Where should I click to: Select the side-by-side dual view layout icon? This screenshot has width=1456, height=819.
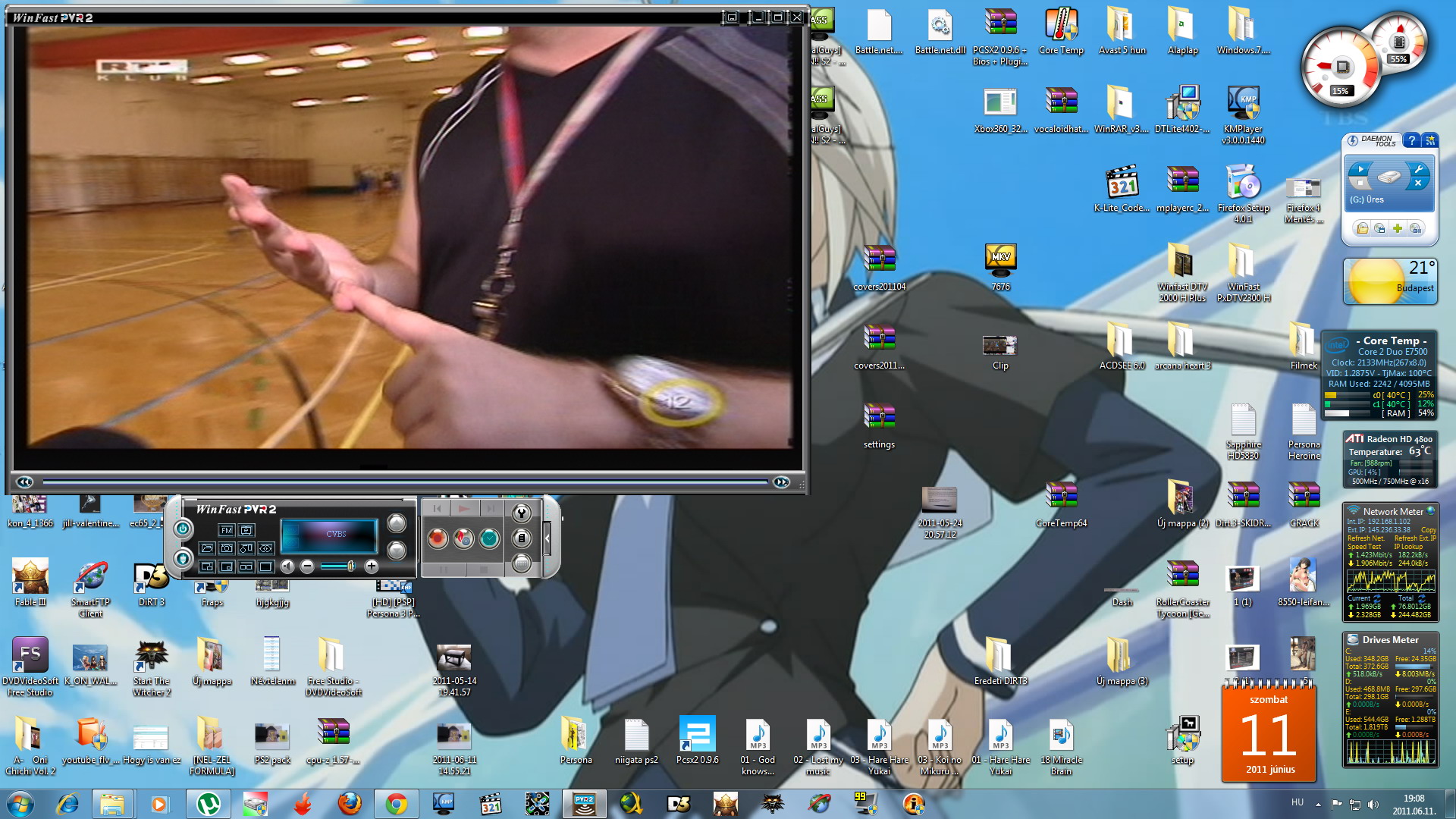246,566
